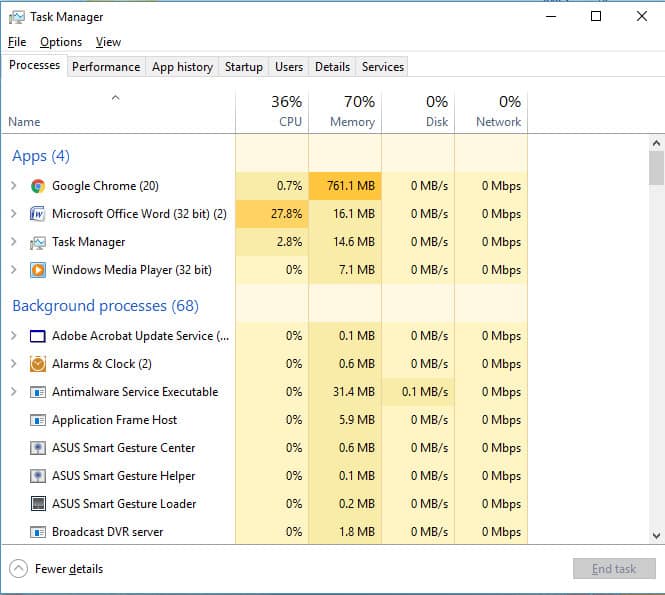Click the Task Manager icon in the Apps list
Screen dimensions: 665x595
tap(37, 243)
